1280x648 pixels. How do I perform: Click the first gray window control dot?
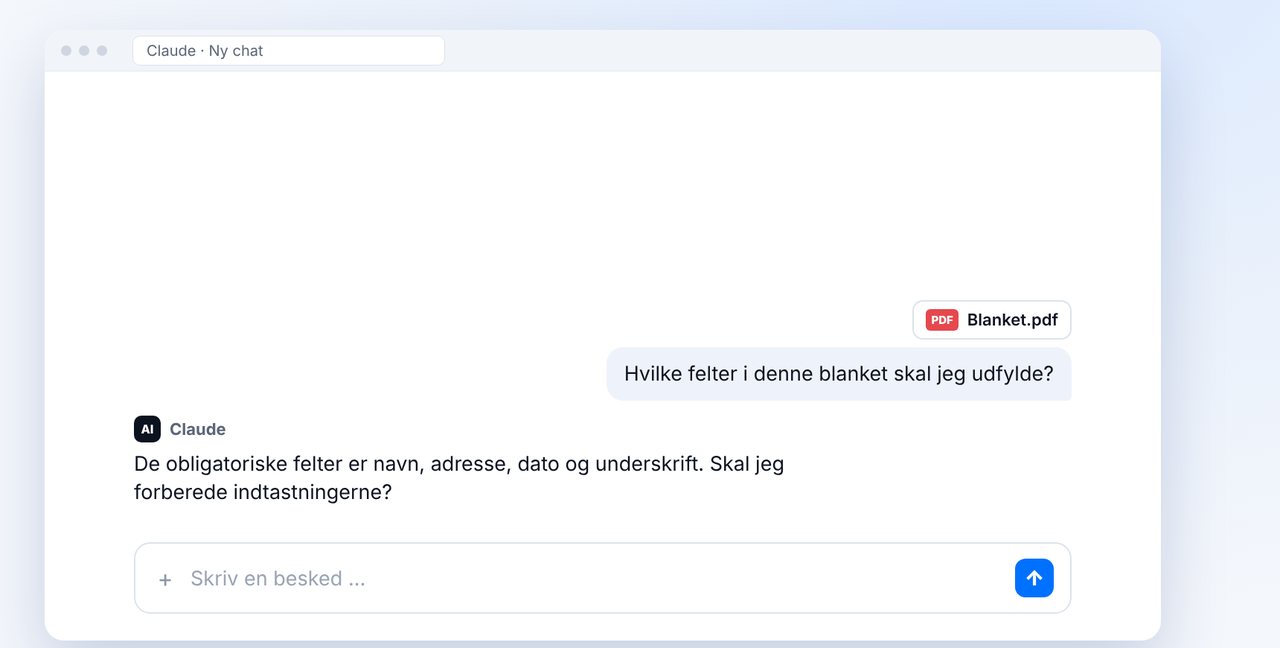click(x=66, y=51)
